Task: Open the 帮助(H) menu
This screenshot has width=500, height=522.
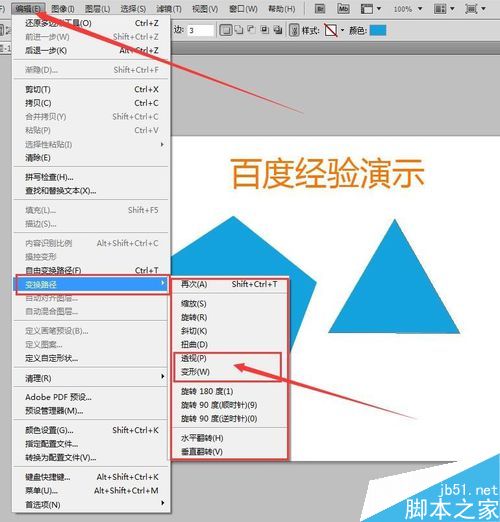Action: [x=282, y=9]
